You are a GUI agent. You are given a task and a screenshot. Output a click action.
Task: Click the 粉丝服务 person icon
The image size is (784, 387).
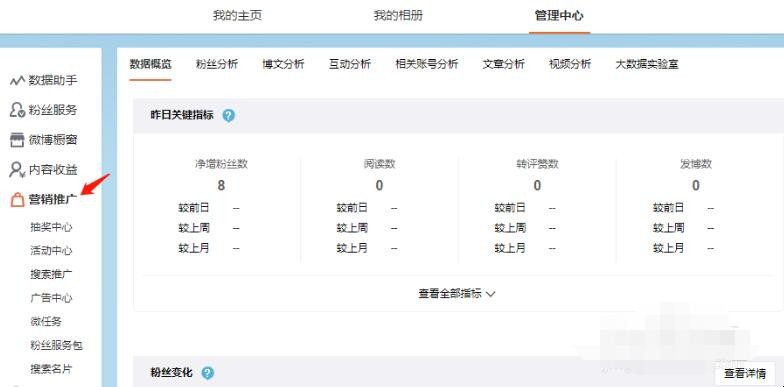pos(17,110)
